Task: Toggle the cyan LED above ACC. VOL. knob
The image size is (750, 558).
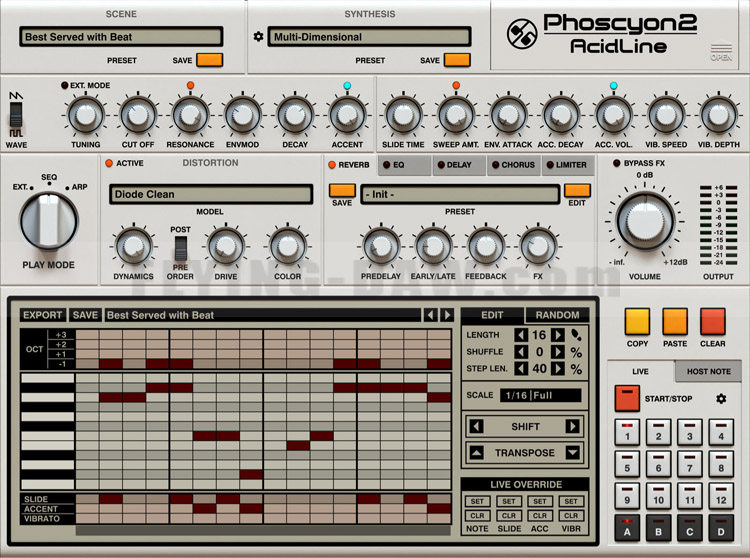Action: [x=613, y=85]
